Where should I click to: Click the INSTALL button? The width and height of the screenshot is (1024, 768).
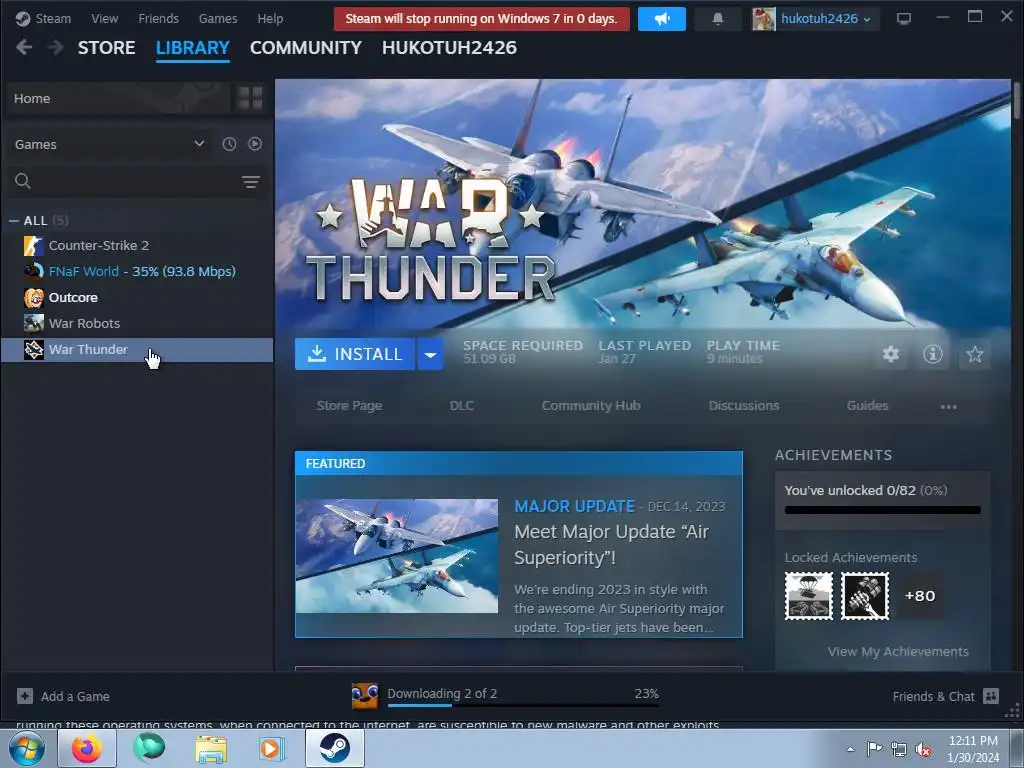355,354
